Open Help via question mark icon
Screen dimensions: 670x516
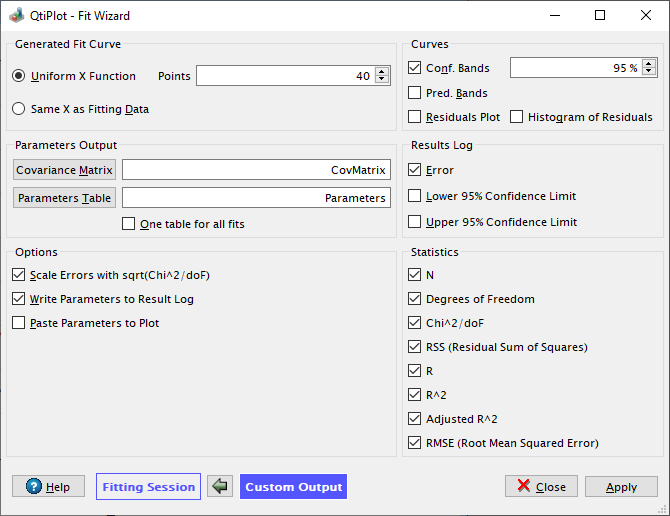click(x=34, y=486)
